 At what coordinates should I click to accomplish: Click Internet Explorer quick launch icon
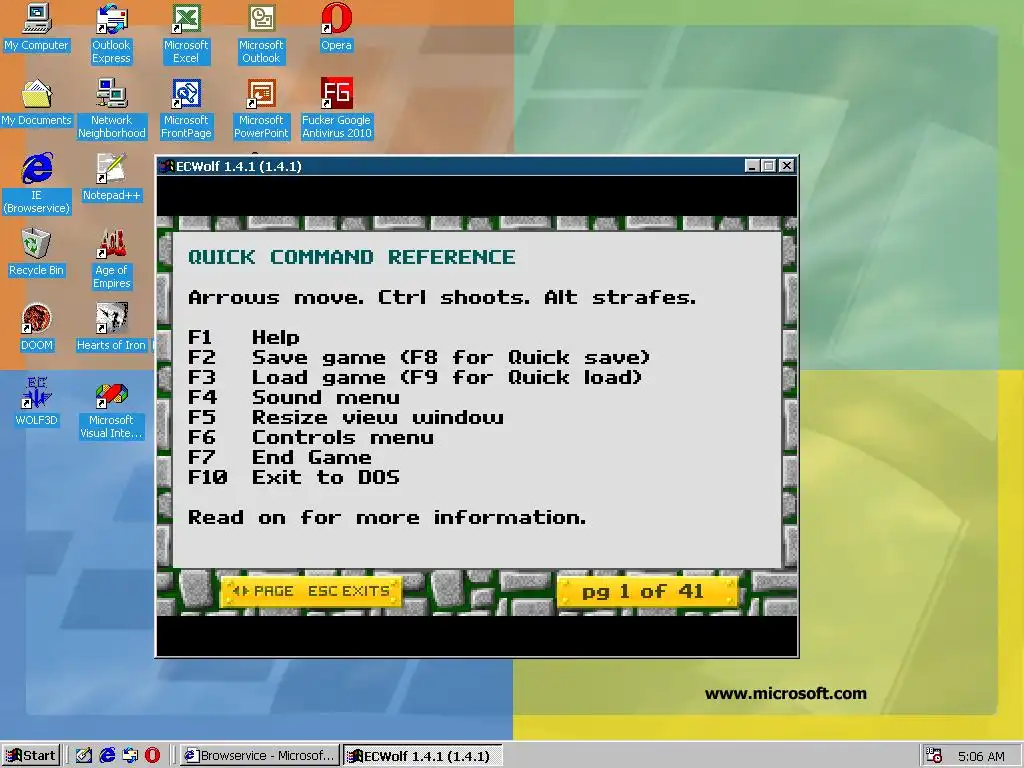point(107,756)
